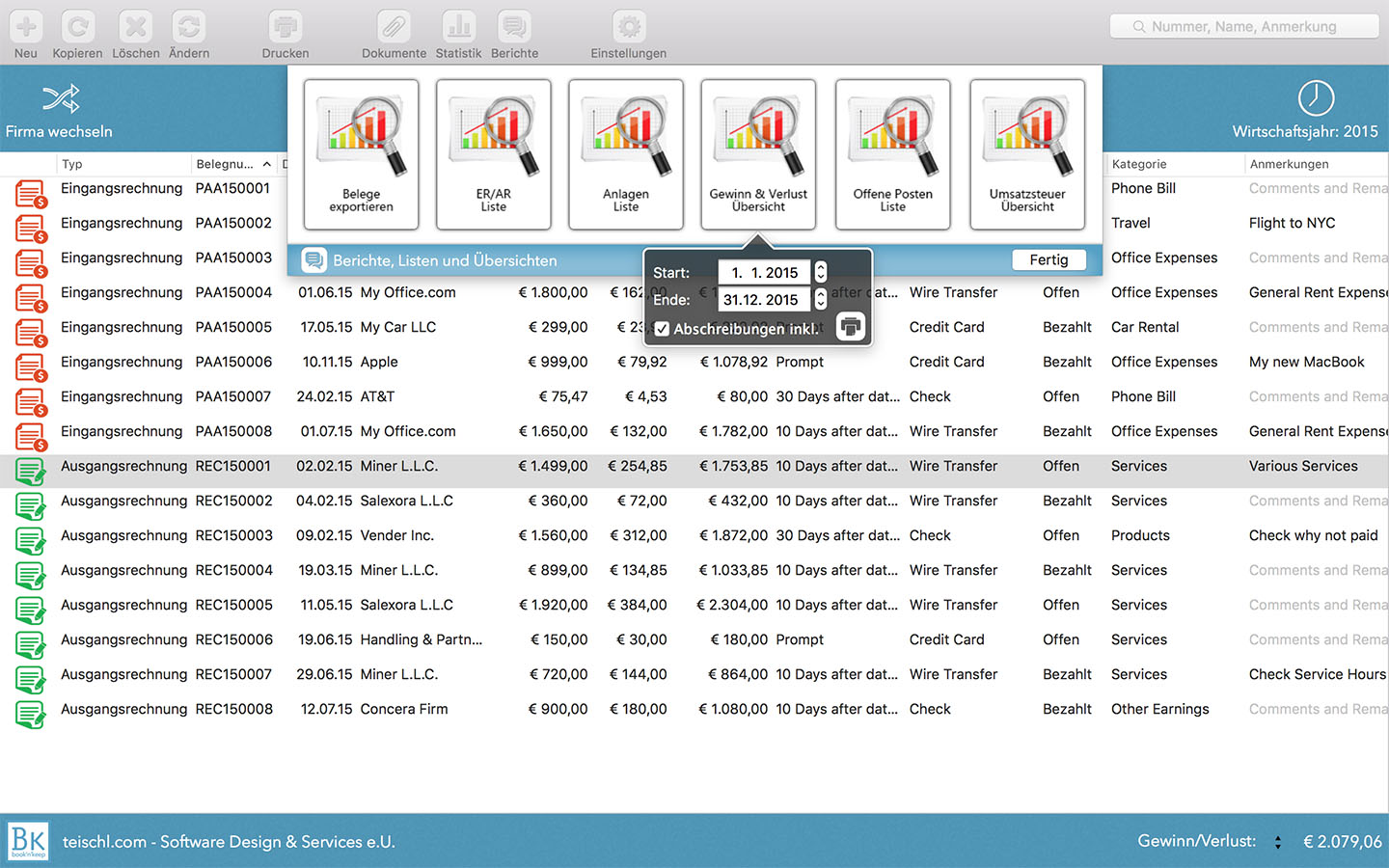Sort by the Belegnummer column header
The width and height of the screenshot is (1389, 868).
click(x=234, y=164)
